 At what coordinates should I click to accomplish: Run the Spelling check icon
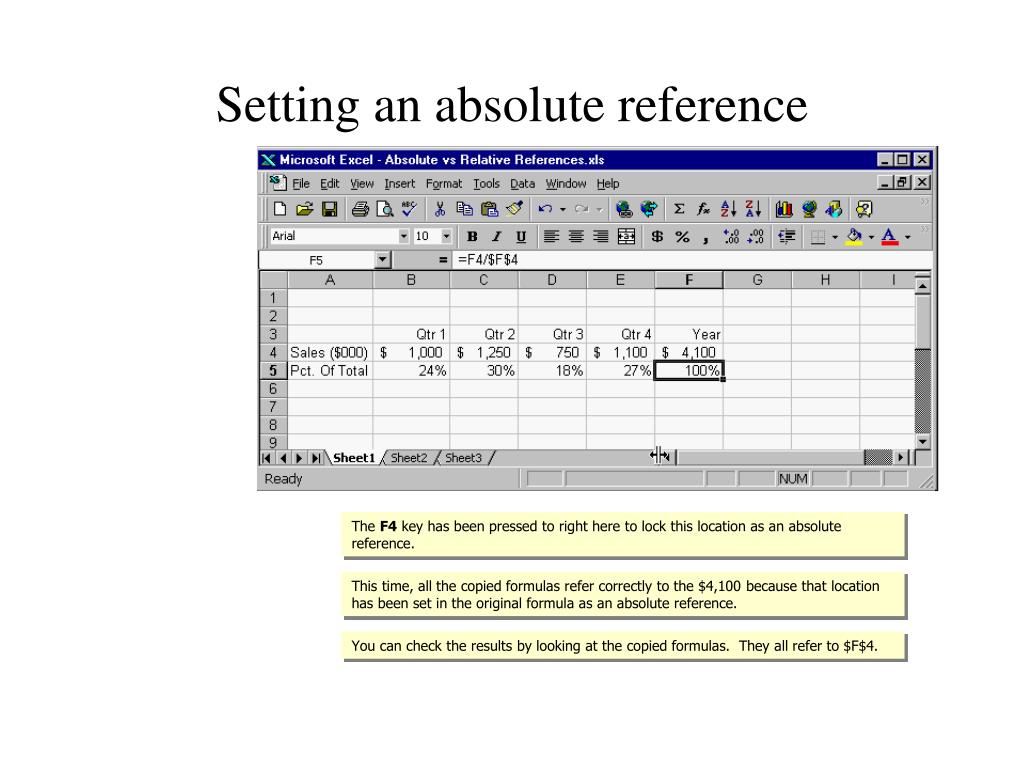click(x=409, y=209)
